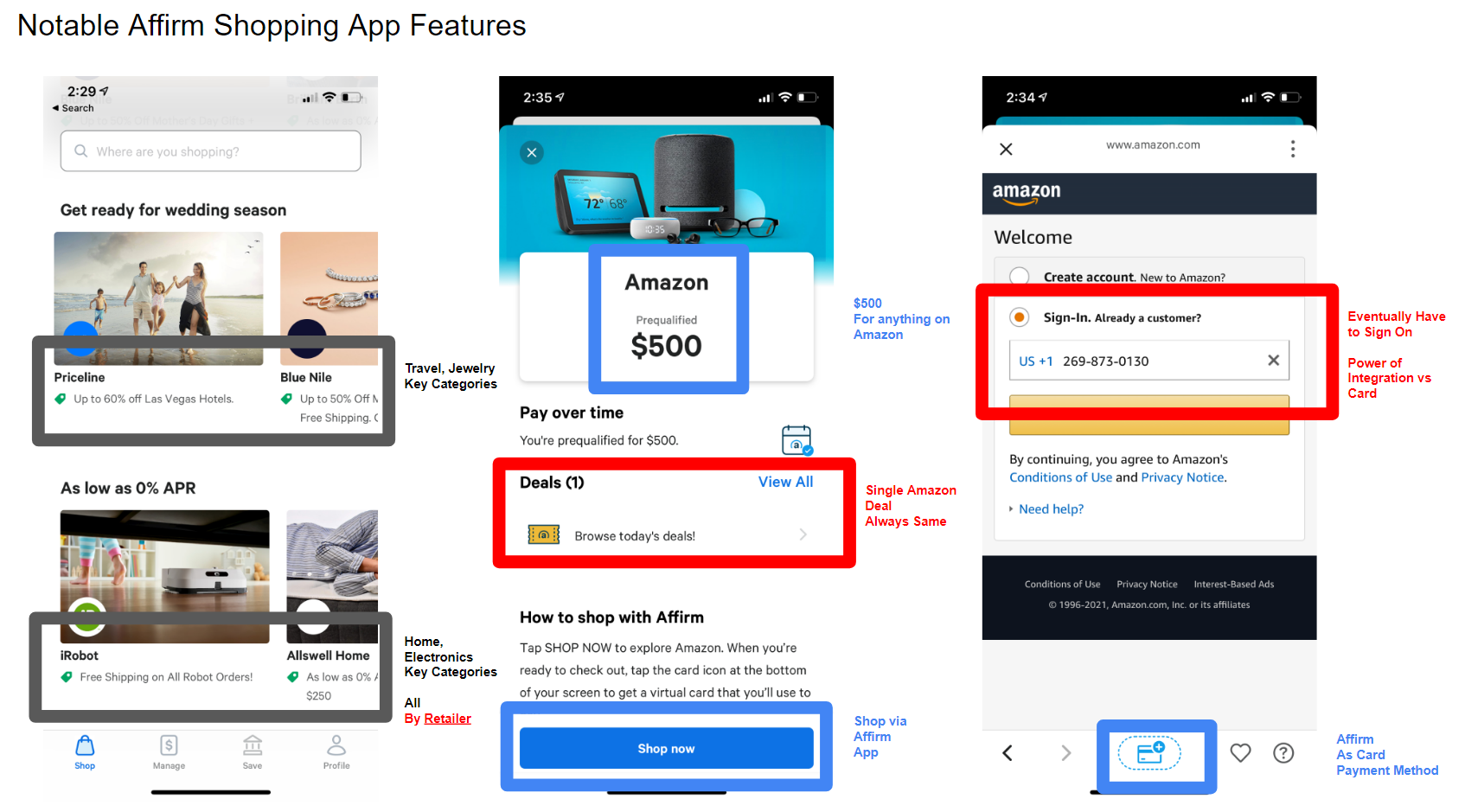The image size is (1465, 812).
Task: Open the Manage tab dollar icon
Action: click(x=169, y=745)
